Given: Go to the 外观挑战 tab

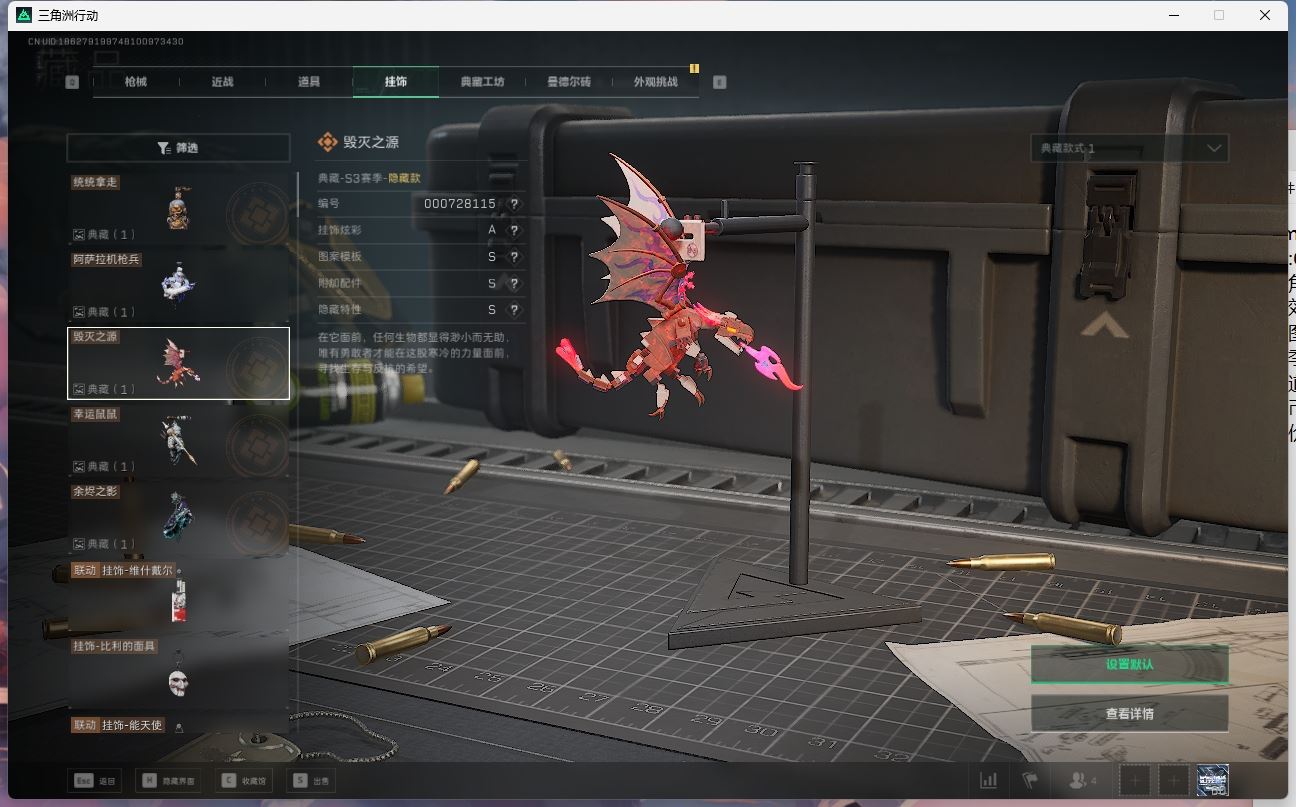Looking at the screenshot, I should (x=655, y=82).
